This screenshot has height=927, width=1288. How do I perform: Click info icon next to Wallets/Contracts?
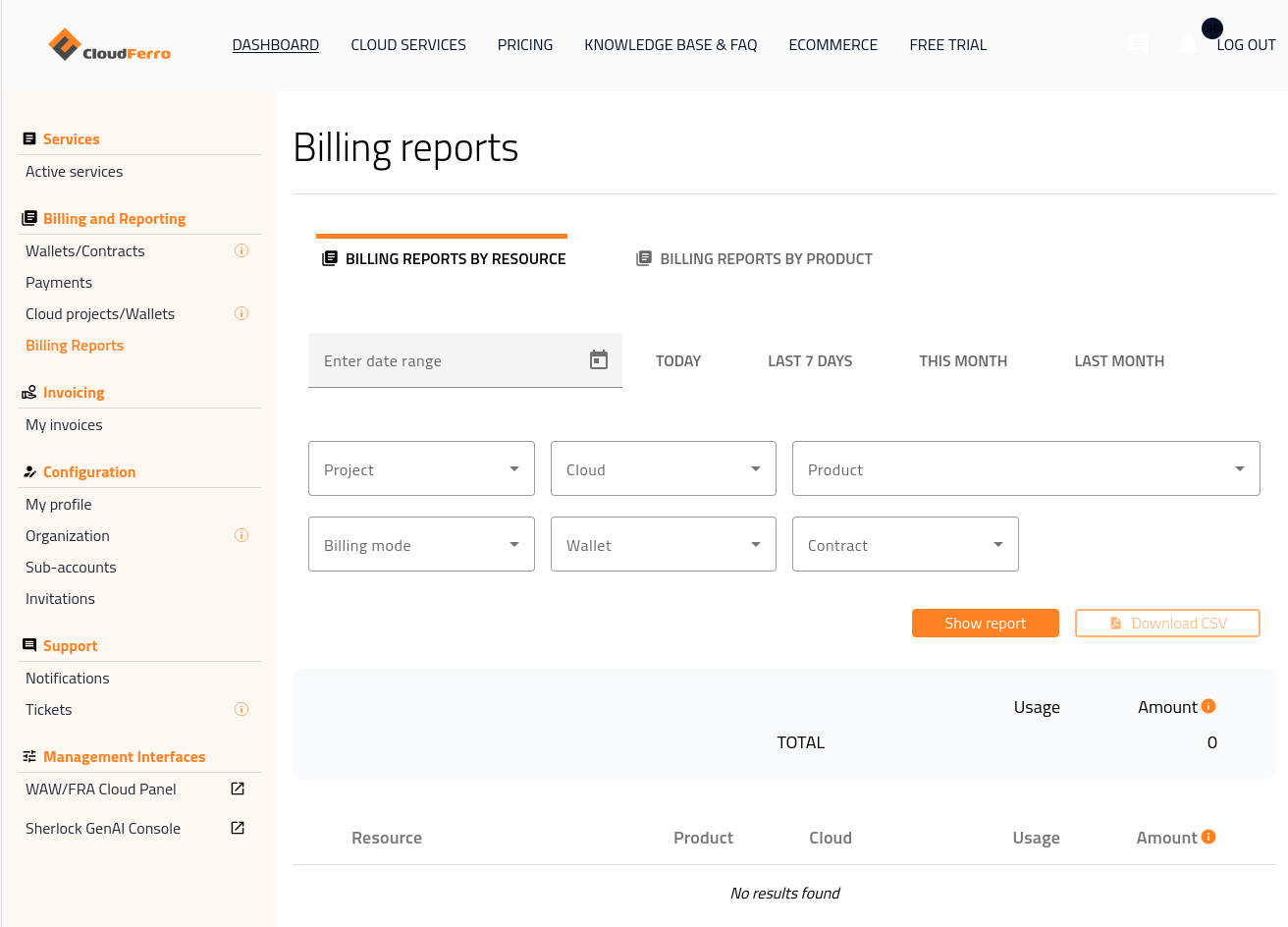pyautogui.click(x=241, y=250)
